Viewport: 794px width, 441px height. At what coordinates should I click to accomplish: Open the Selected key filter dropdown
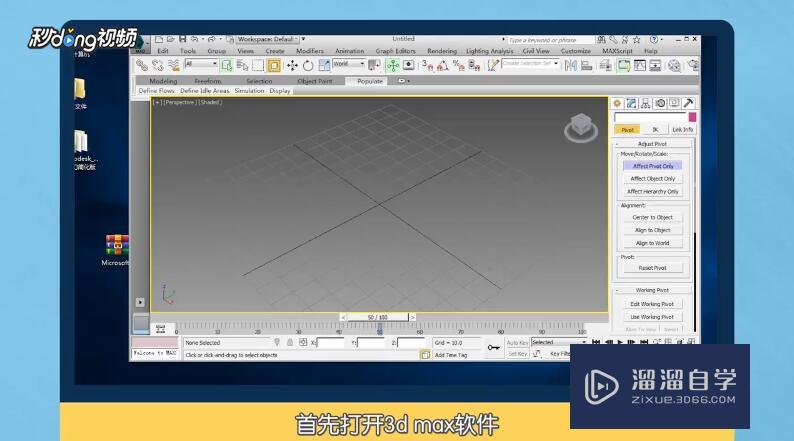[559, 342]
